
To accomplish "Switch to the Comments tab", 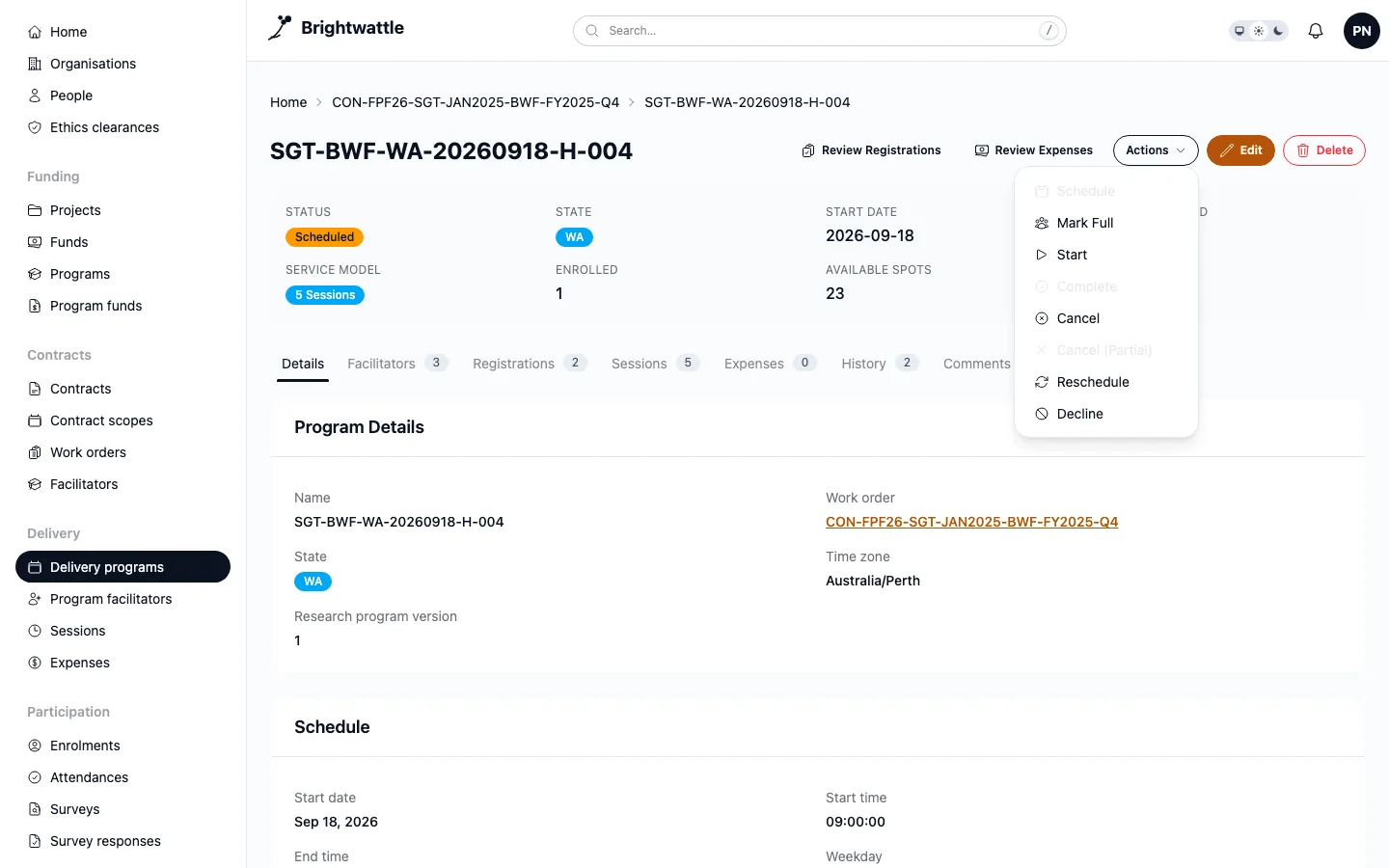I will pos(976,364).
